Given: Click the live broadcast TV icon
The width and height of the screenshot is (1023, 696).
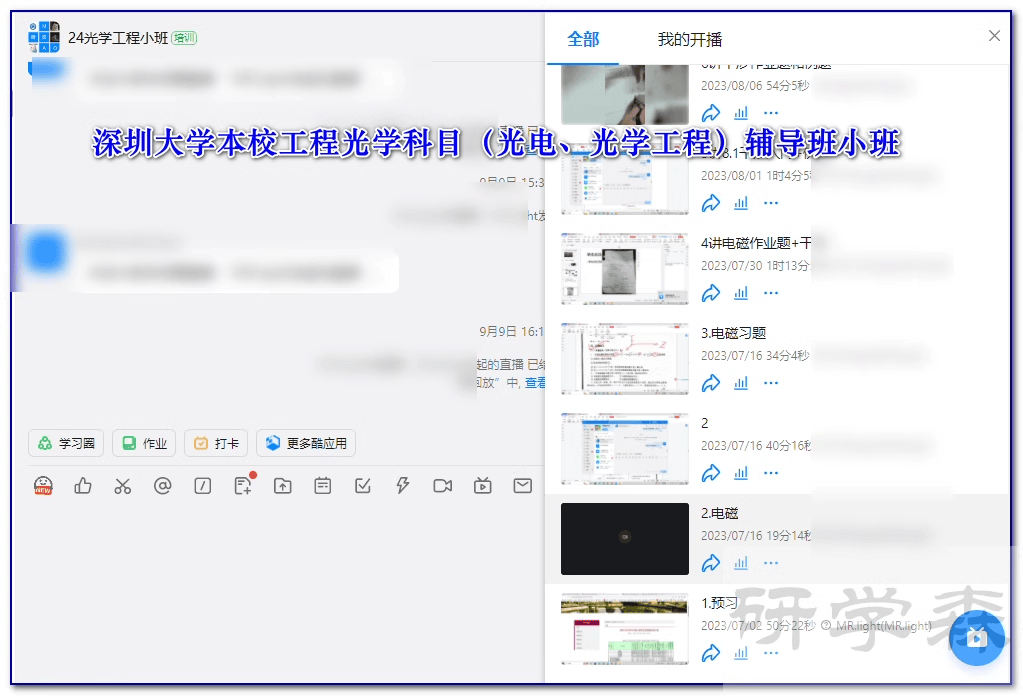Looking at the screenshot, I should pos(483,486).
